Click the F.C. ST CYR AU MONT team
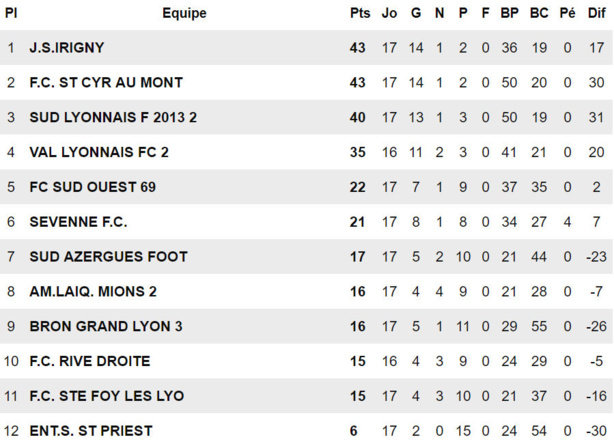The width and height of the screenshot is (614, 446). [x=92, y=83]
